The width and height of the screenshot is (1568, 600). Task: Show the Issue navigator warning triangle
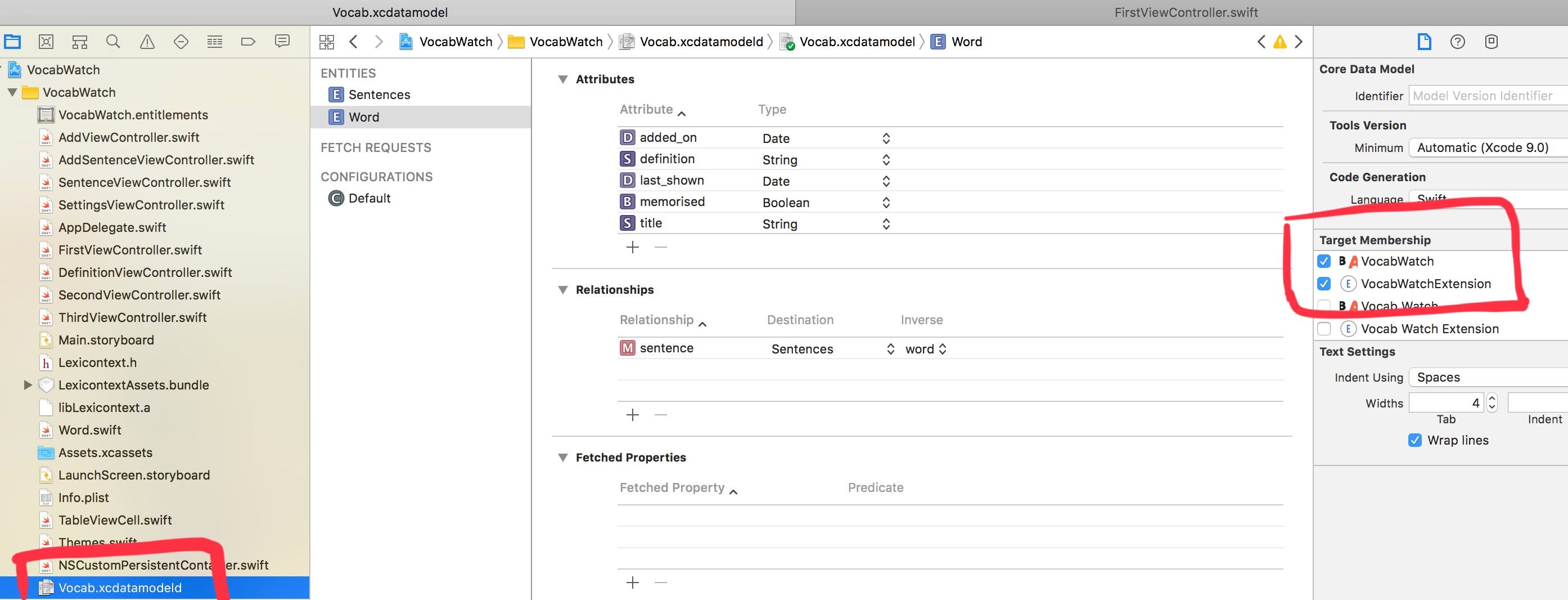(147, 42)
